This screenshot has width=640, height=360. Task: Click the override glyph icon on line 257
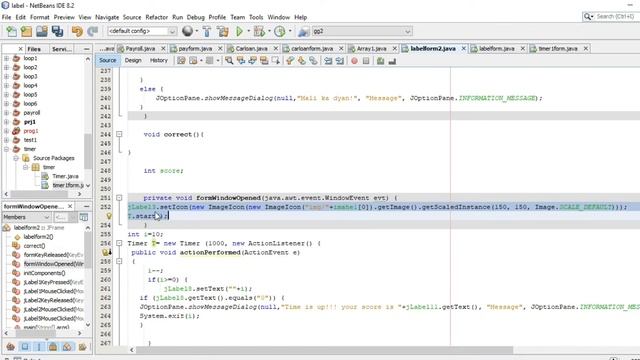[107, 252]
